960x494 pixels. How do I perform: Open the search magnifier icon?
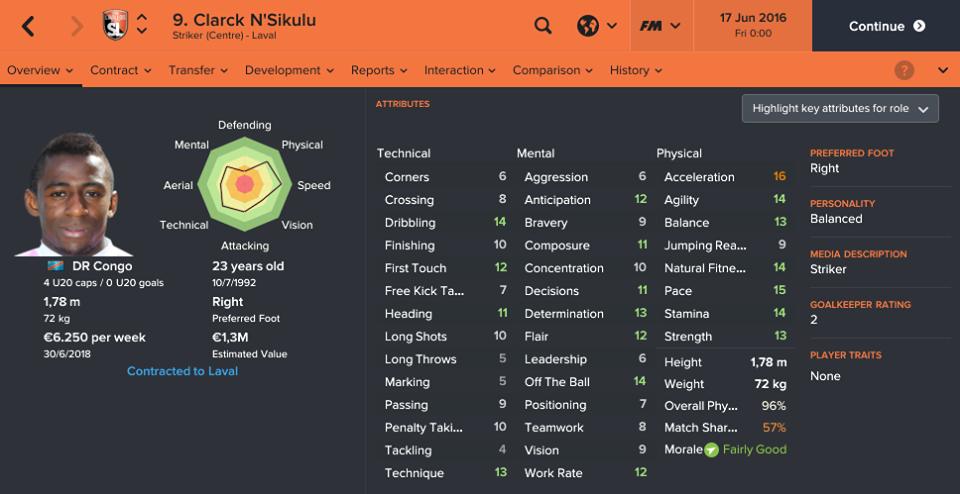tap(543, 26)
